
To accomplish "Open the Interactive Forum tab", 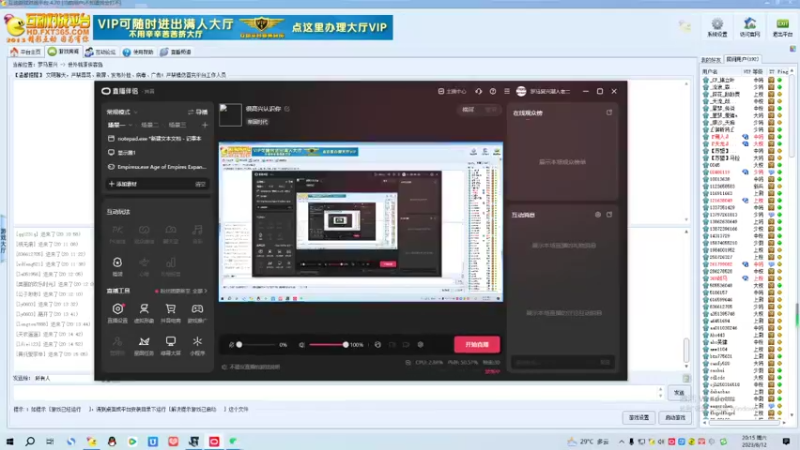I will (101, 52).
